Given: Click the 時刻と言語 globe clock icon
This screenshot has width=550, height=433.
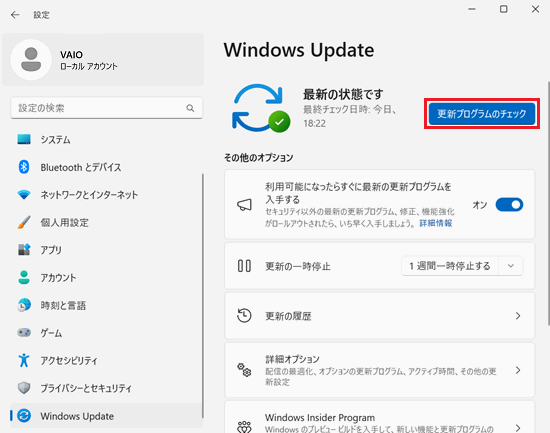Looking at the screenshot, I should click(x=24, y=305).
